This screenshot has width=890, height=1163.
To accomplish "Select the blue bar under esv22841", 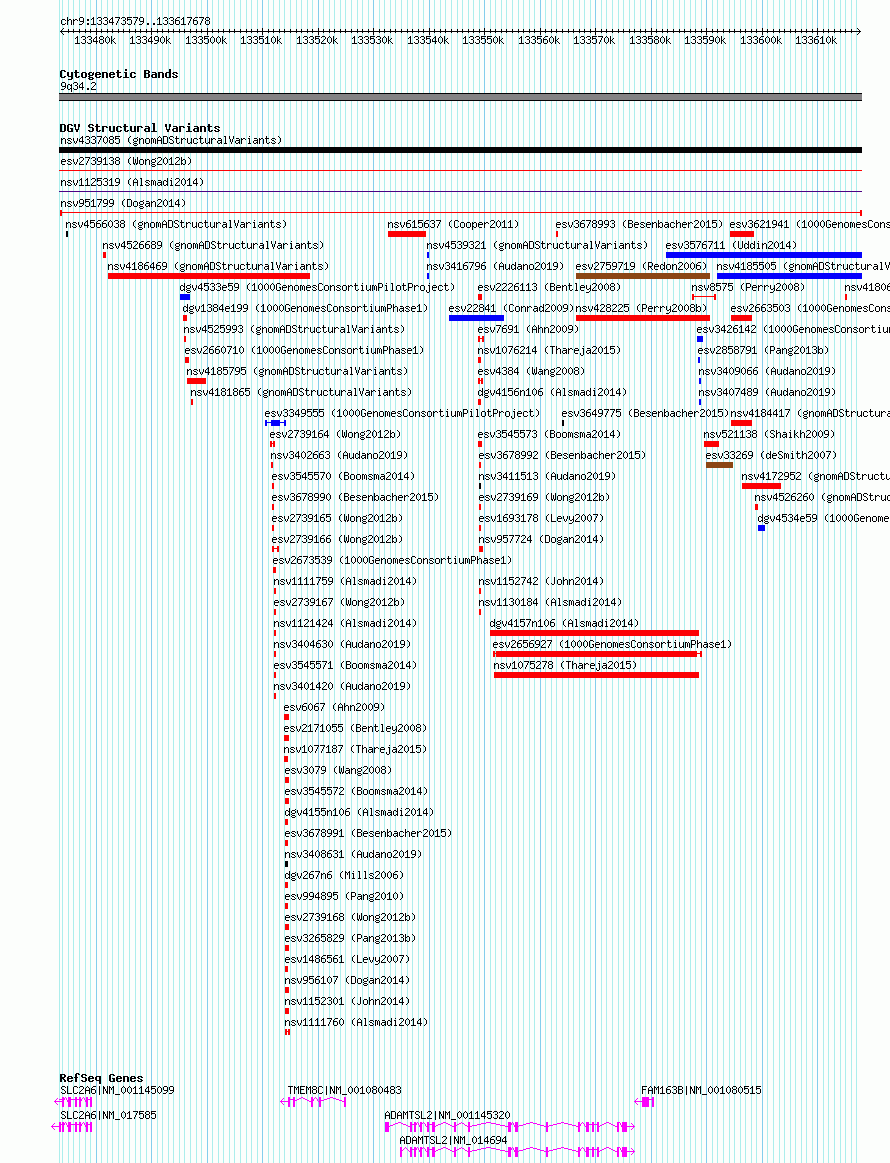I will (x=476, y=318).
